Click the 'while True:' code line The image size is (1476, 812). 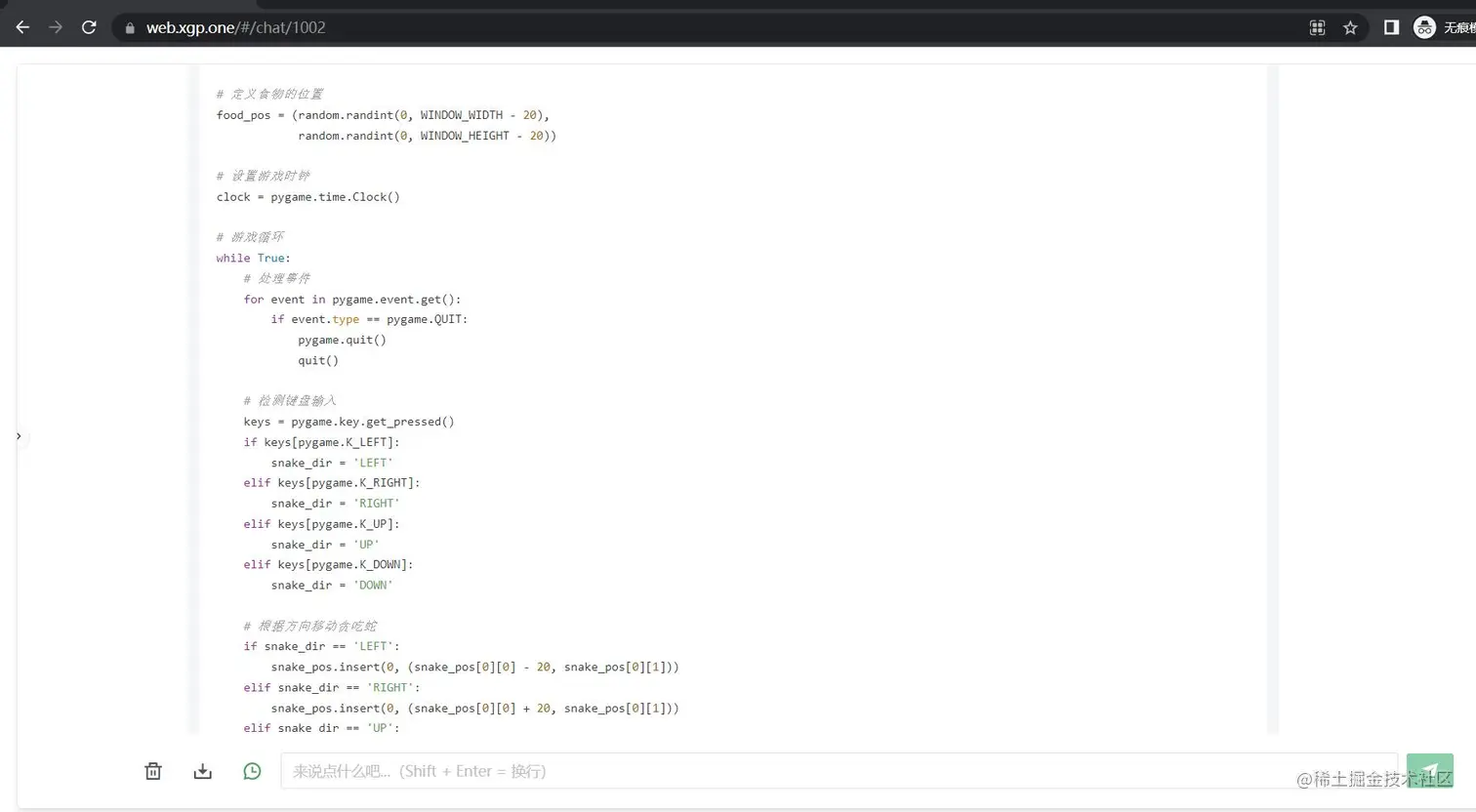[254, 258]
